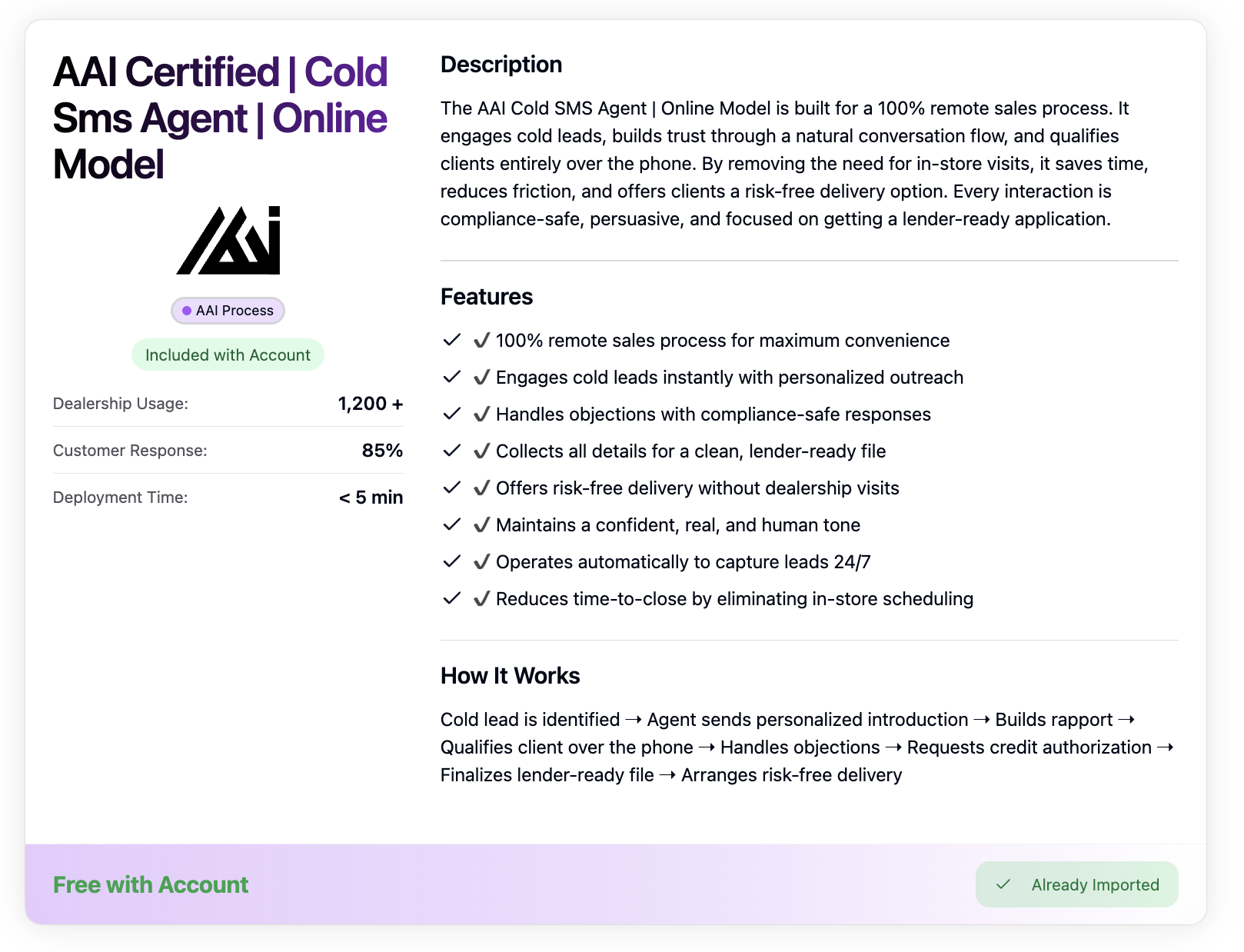The width and height of the screenshot is (1244, 952).
Task: Click checkmark beside Maintains a confident tone
Action: 452,524
